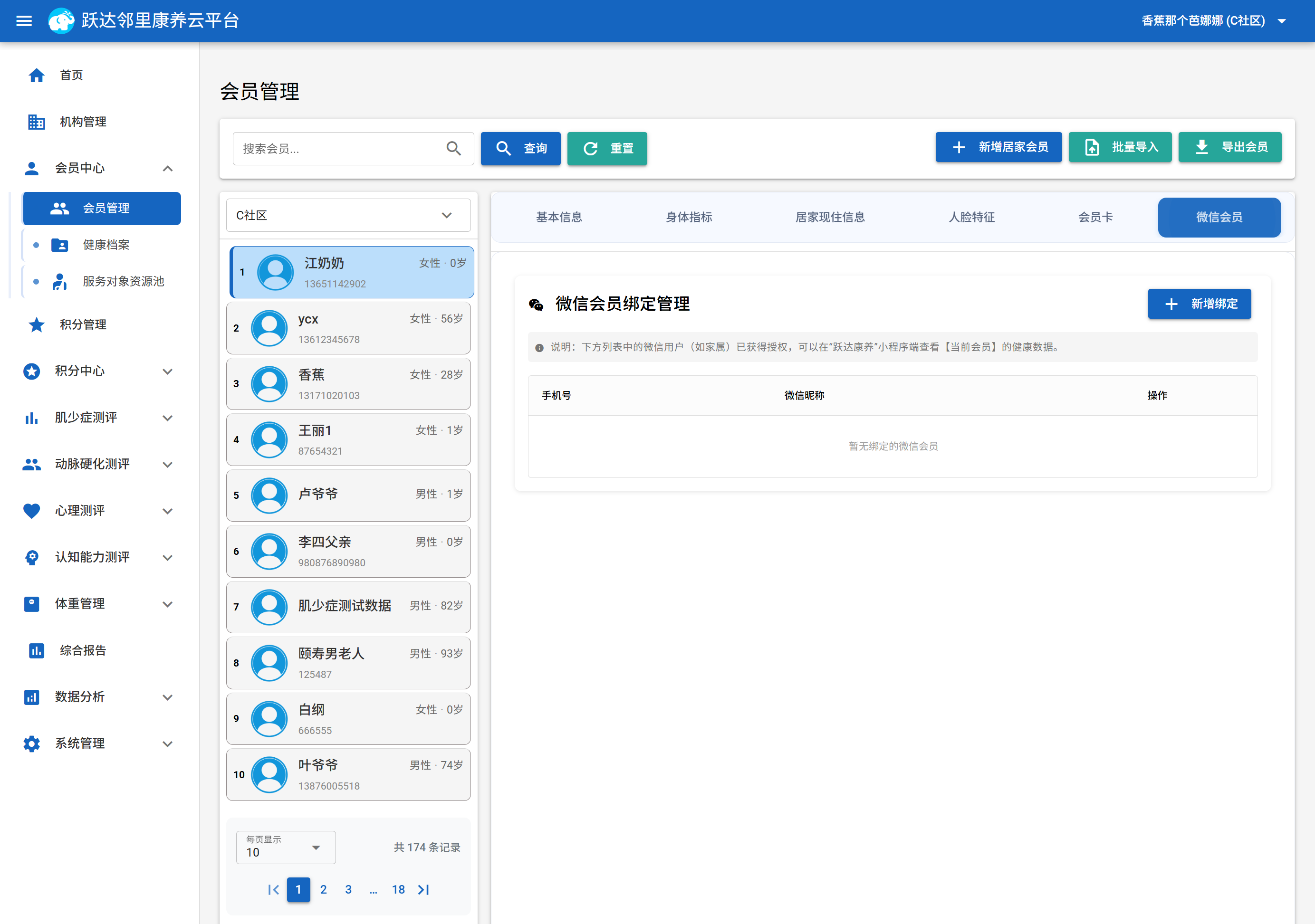Click the star icon for 积分管理
This screenshot has width=1315, height=924.
click(x=37, y=324)
